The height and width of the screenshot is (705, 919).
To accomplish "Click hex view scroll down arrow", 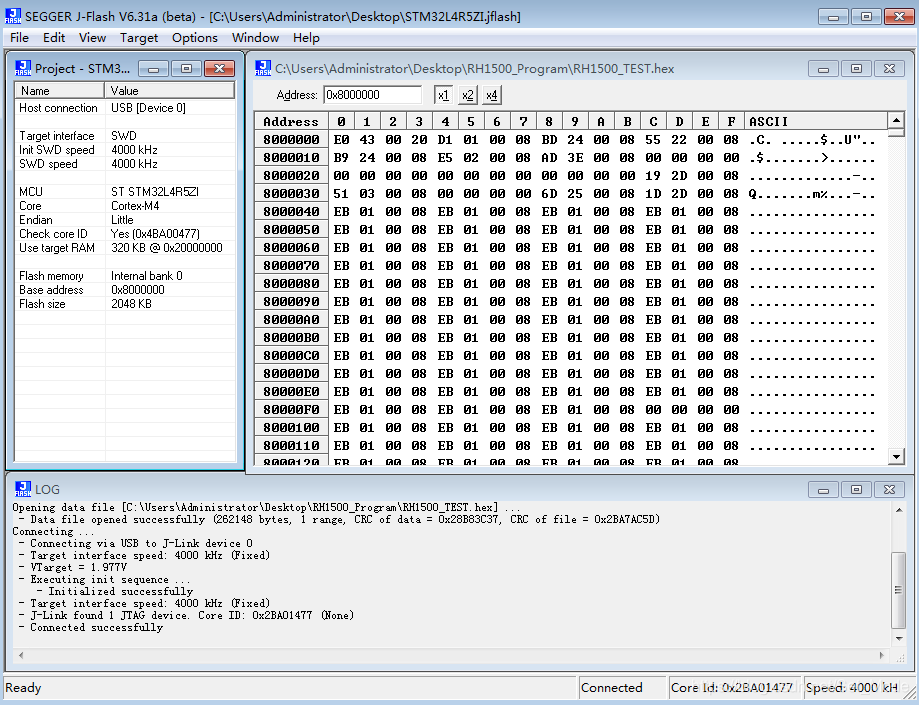I will click(896, 456).
